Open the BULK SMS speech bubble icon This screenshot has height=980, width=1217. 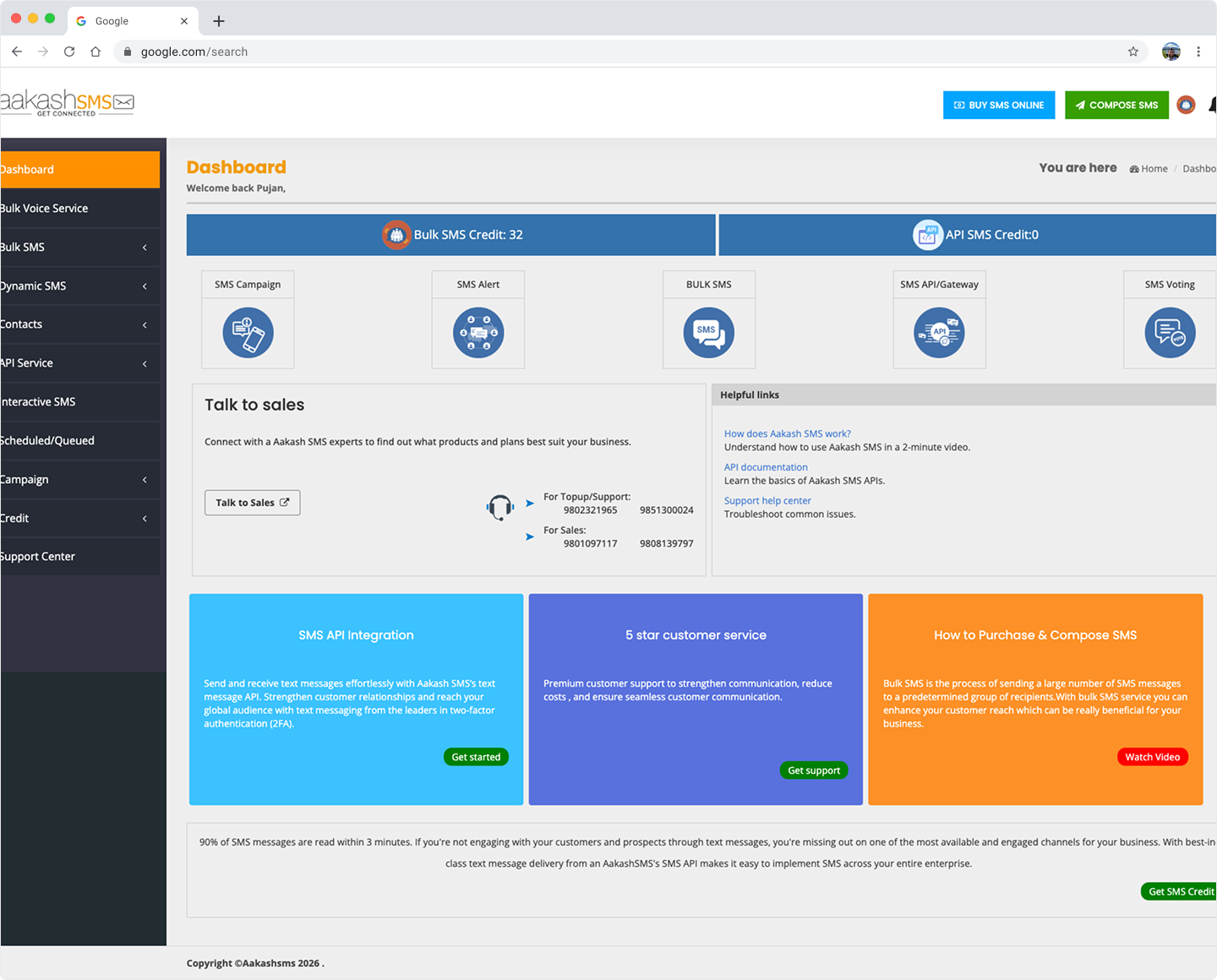coord(708,333)
